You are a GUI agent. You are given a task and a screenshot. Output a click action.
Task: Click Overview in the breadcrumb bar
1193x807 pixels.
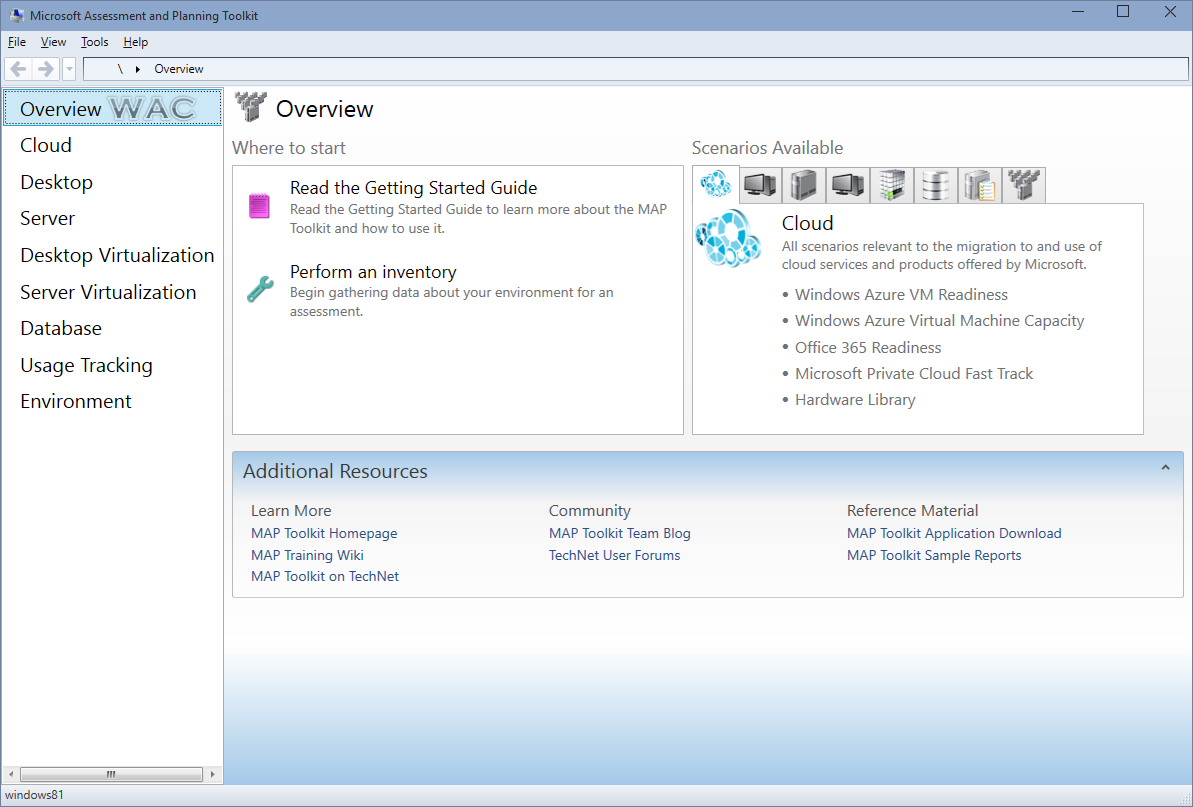point(179,69)
